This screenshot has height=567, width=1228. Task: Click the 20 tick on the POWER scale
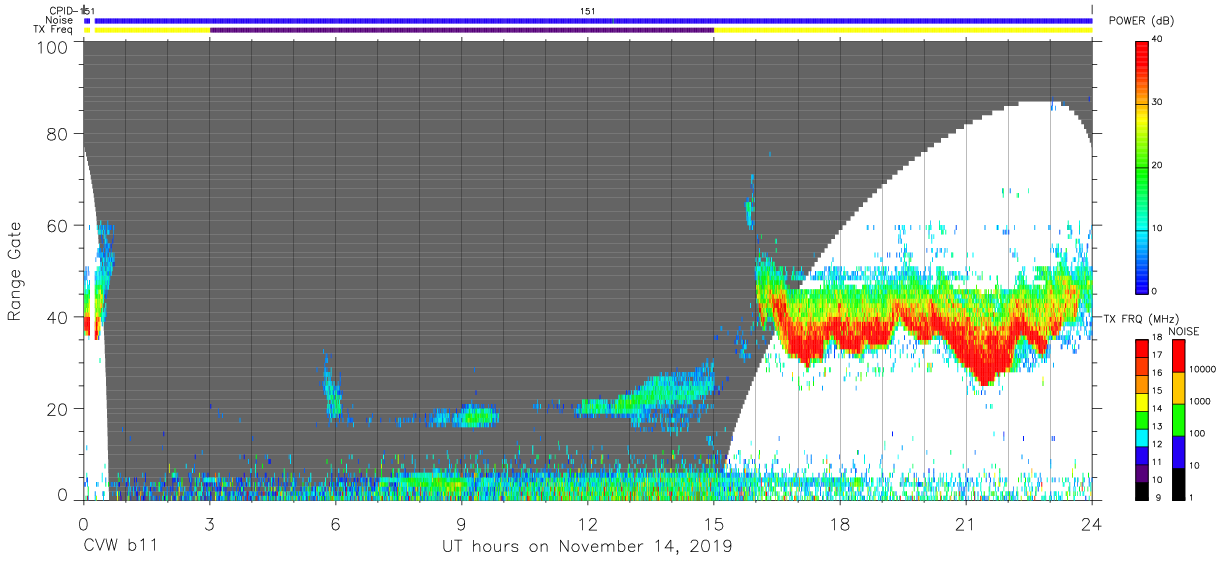(x=1157, y=165)
